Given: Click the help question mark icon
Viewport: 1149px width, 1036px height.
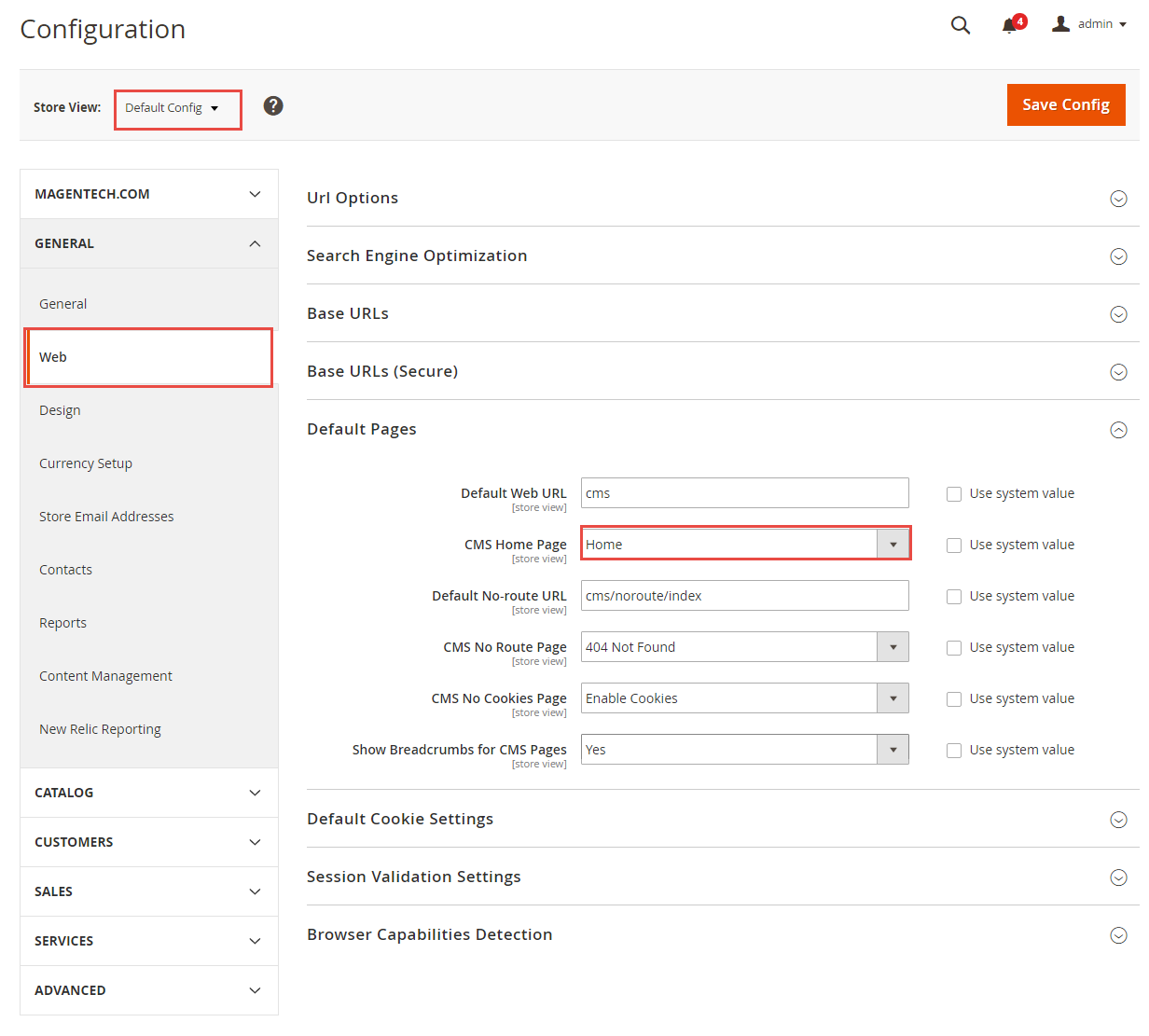Looking at the screenshot, I should pyautogui.click(x=273, y=106).
